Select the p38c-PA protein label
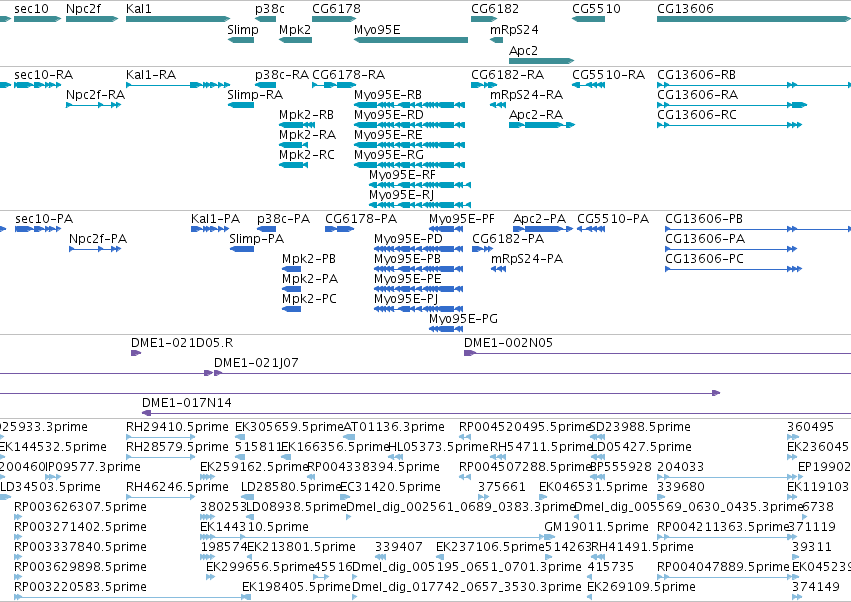Image resolution: width=851 pixels, height=602 pixels. [x=283, y=219]
